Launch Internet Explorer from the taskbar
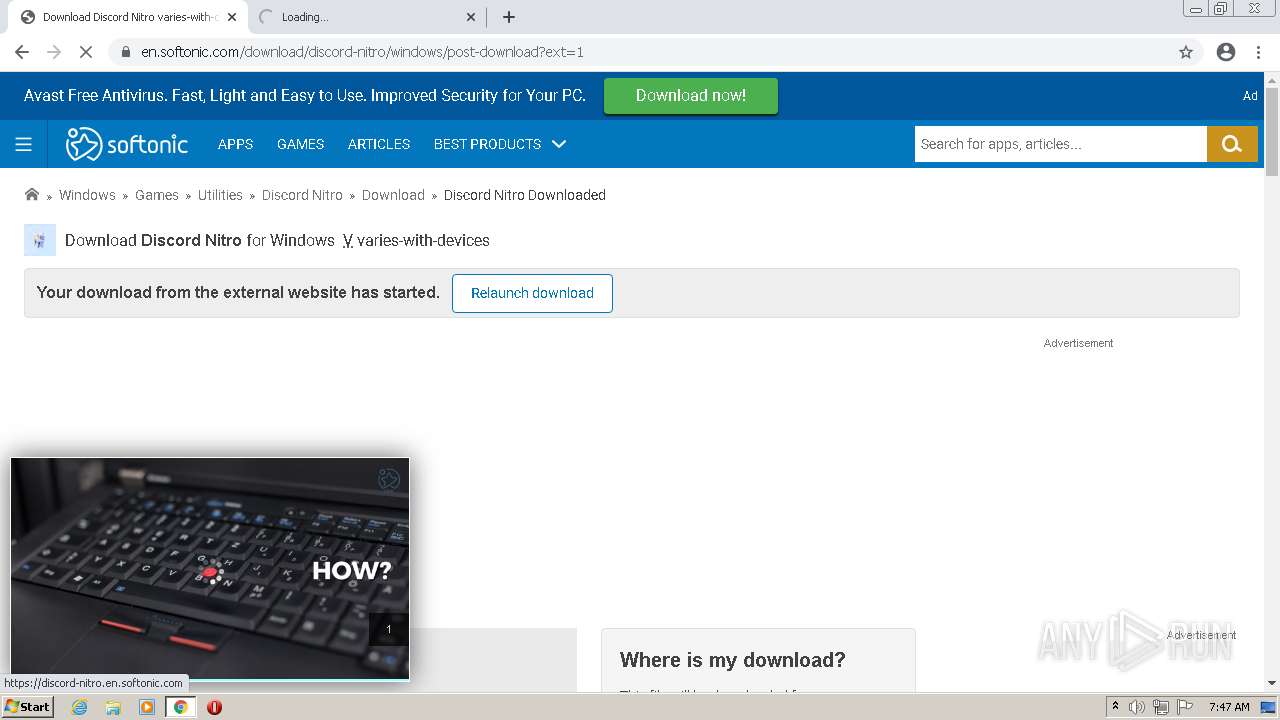Viewport: 1280px width, 720px height. point(80,707)
